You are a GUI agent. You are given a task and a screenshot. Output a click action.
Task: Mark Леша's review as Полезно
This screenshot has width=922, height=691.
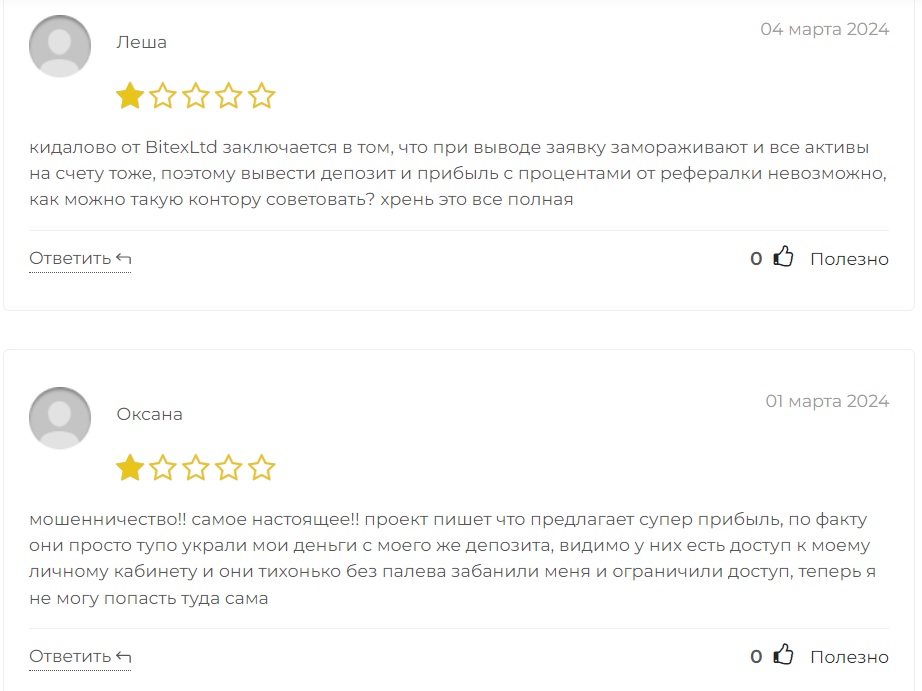click(x=849, y=259)
